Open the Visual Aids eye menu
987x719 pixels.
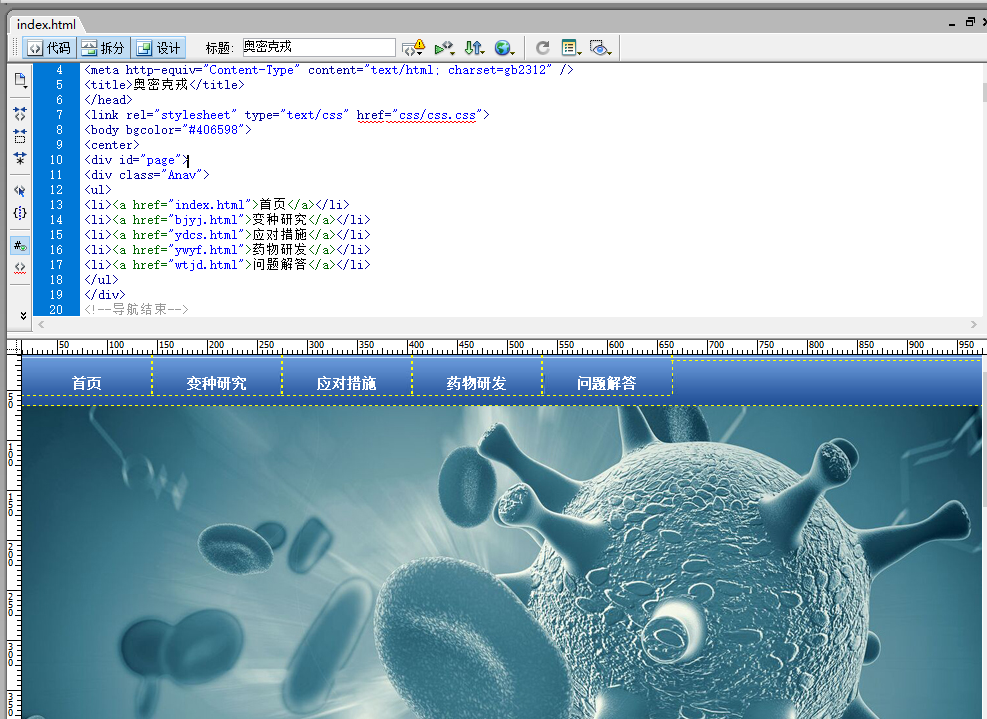click(601, 48)
